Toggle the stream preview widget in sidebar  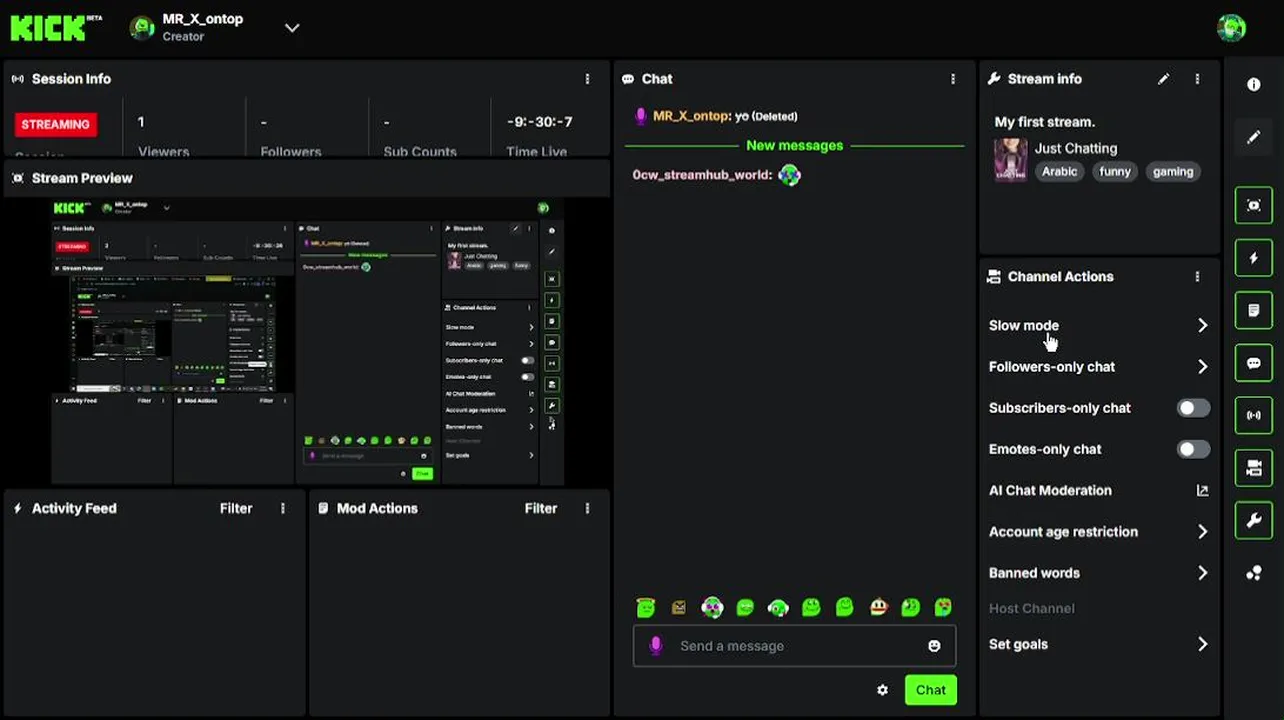[x=1253, y=205]
